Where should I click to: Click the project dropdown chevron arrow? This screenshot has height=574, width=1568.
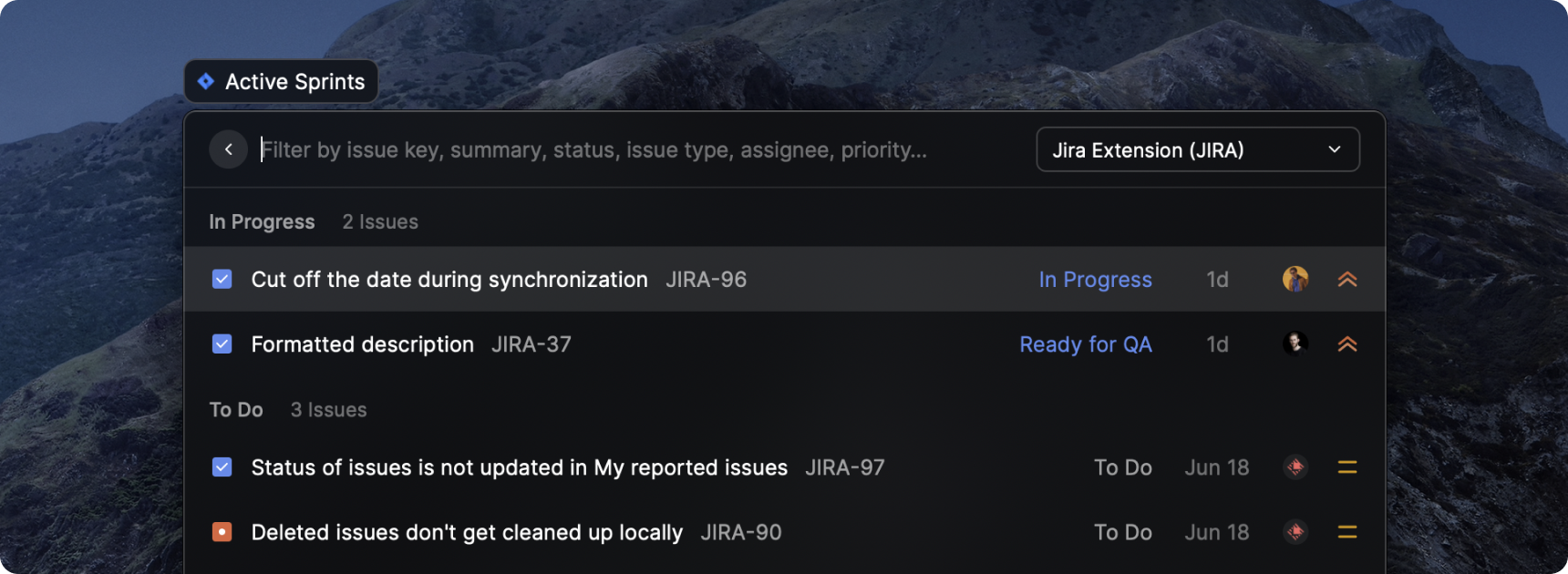[x=1335, y=149]
